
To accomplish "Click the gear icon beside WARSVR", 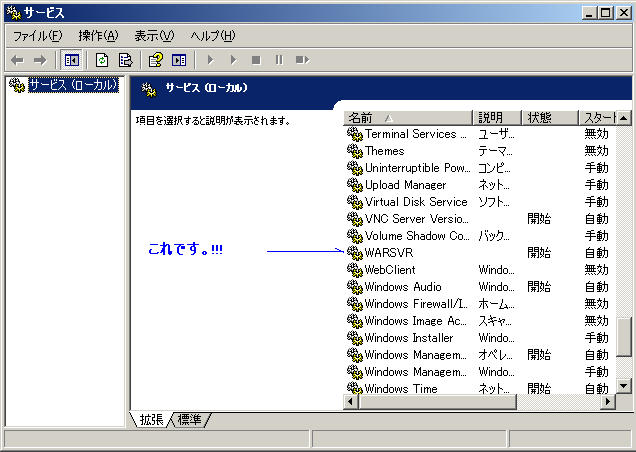I will tap(355, 253).
